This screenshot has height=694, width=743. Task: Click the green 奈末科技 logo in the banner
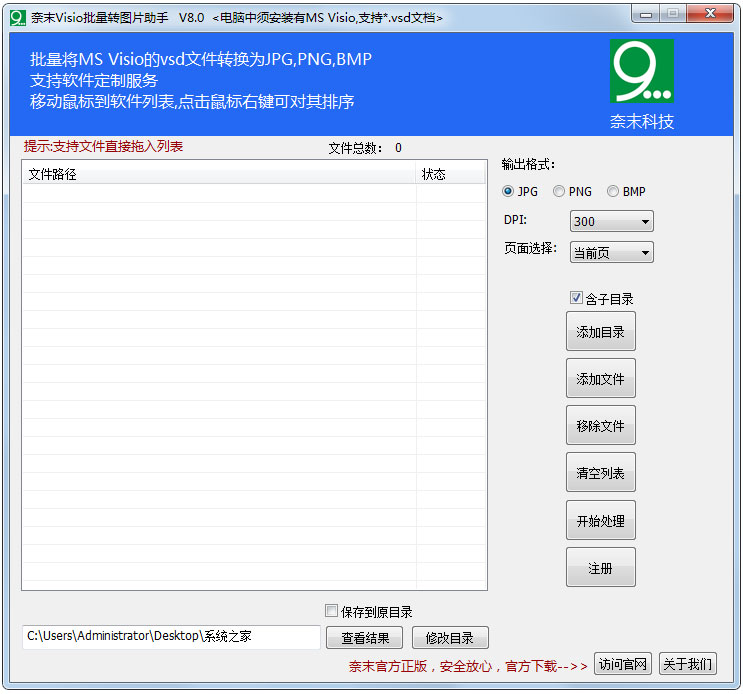point(641,72)
